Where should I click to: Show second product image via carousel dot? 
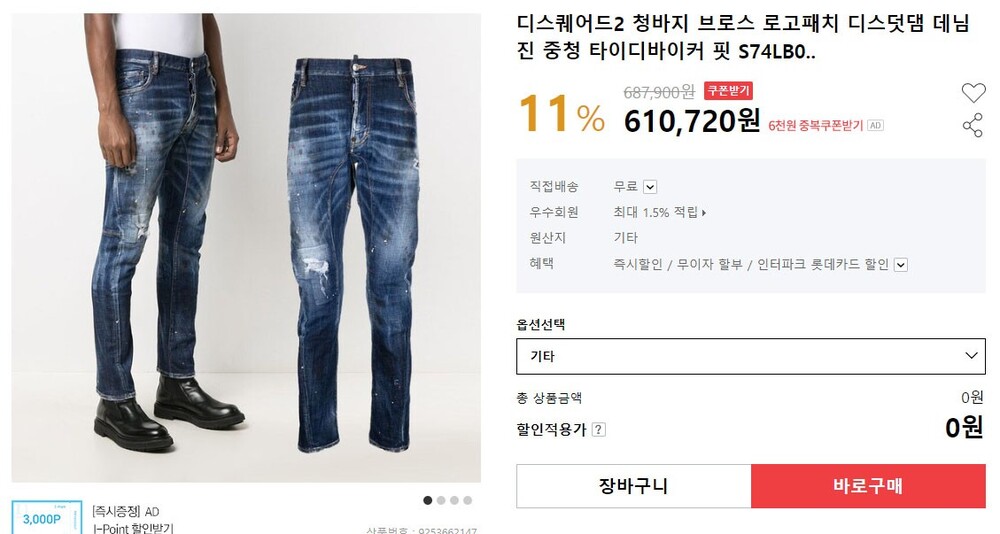tap(441, 500)
